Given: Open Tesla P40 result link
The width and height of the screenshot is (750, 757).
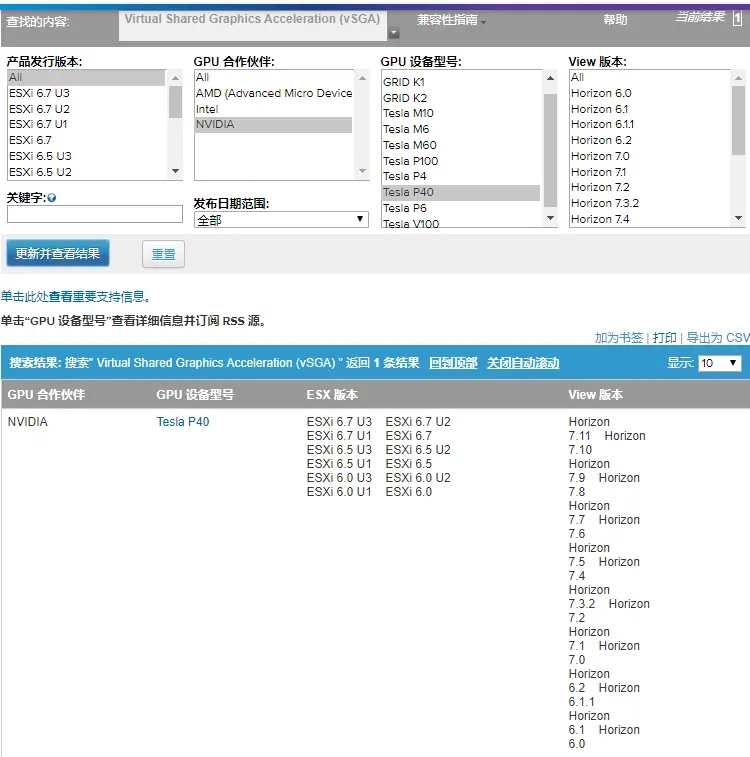Looking at the screenshot, I should (183, 422).
